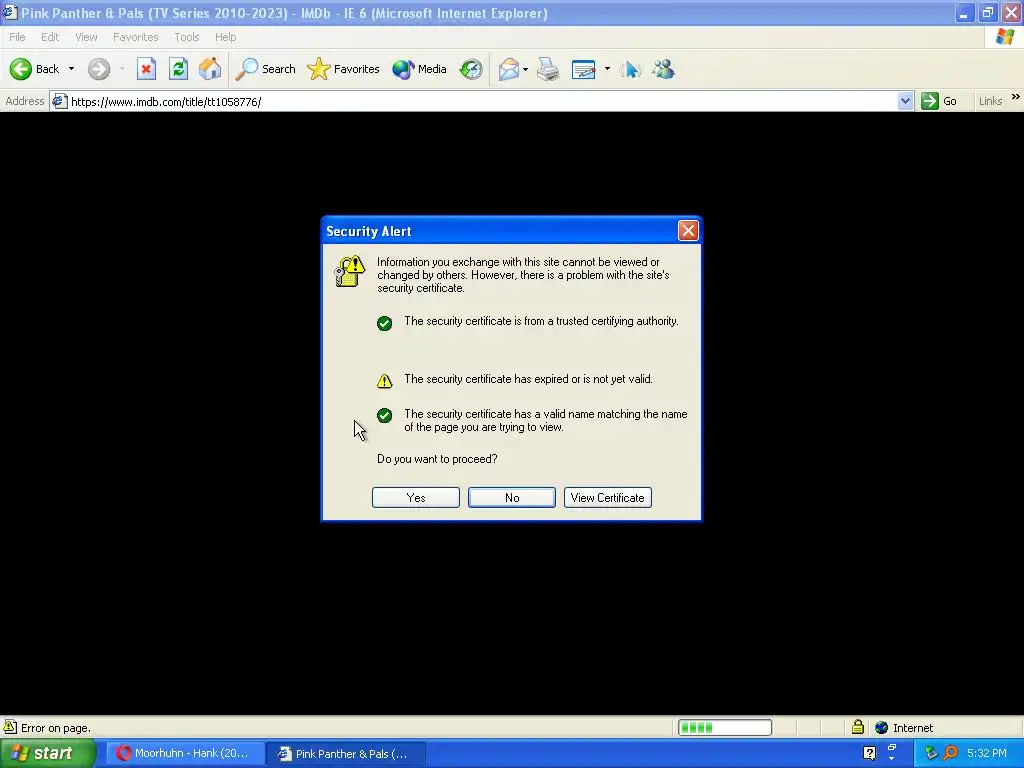The image size is (1024, 768).
Task: Open the Windows Start button
Action: [x=47, y=753]
